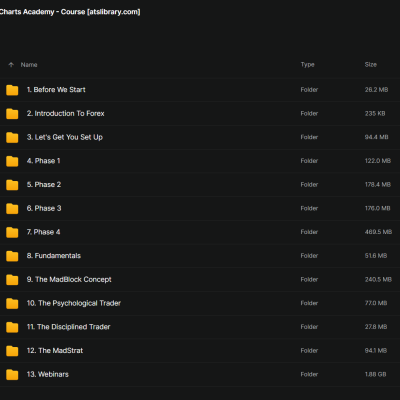
Task: Open the '5. Phase 2' folder name
Action: (44, 184)
